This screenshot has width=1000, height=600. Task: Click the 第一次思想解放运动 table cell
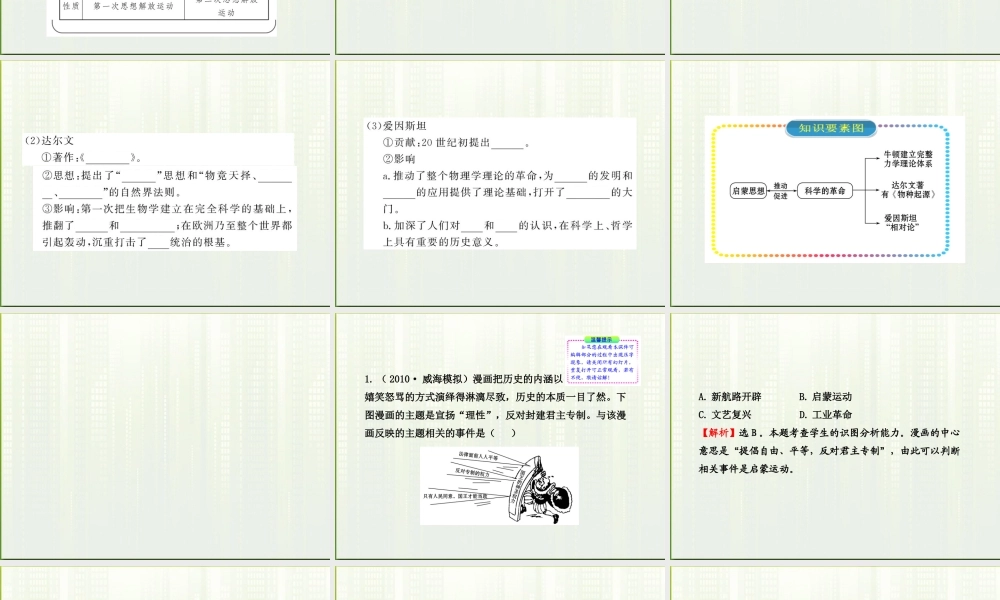coord(133,6)
